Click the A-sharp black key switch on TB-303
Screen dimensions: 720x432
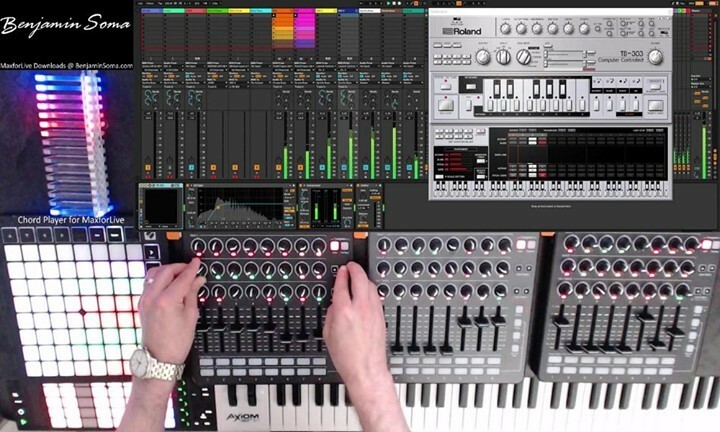coord(562,89)
